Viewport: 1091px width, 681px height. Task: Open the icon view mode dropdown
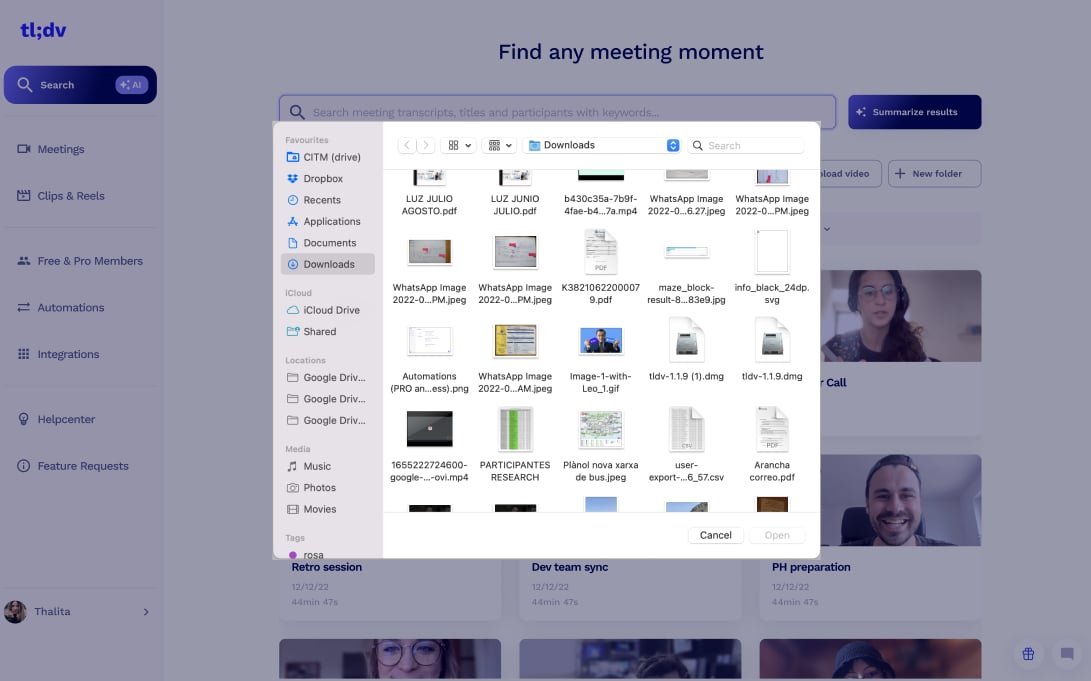459,145
